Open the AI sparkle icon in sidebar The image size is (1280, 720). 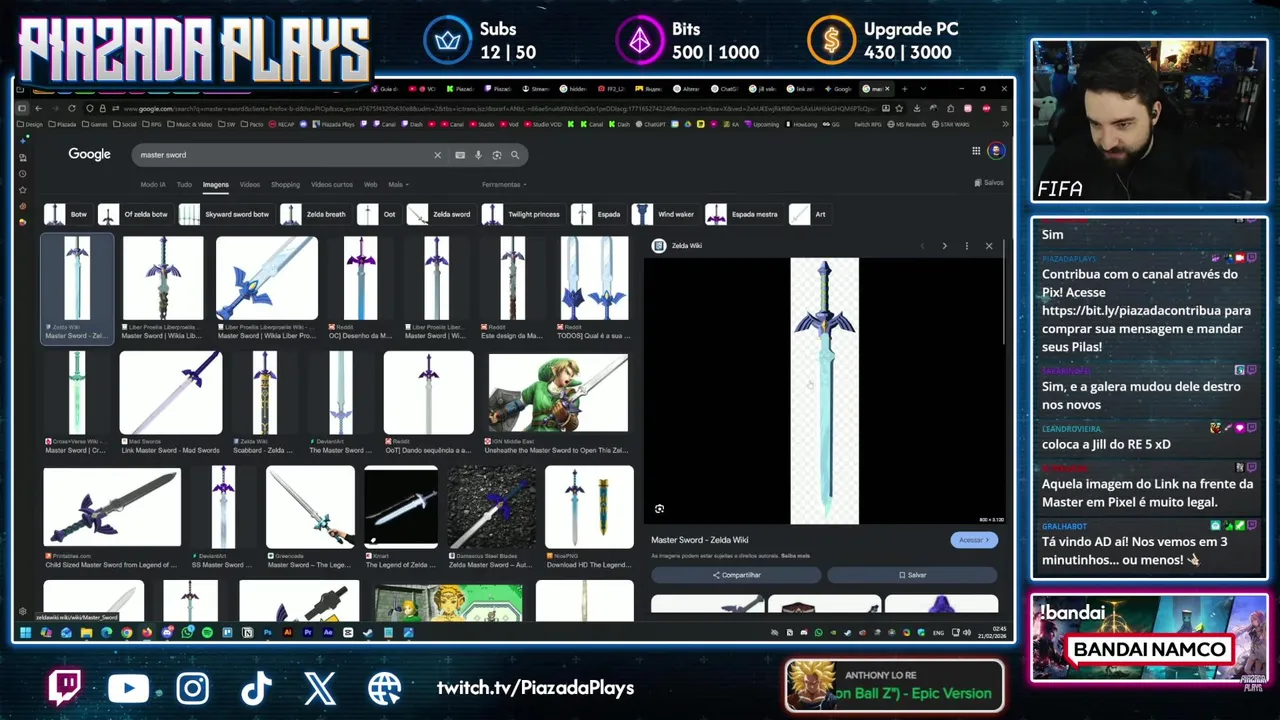23,140
